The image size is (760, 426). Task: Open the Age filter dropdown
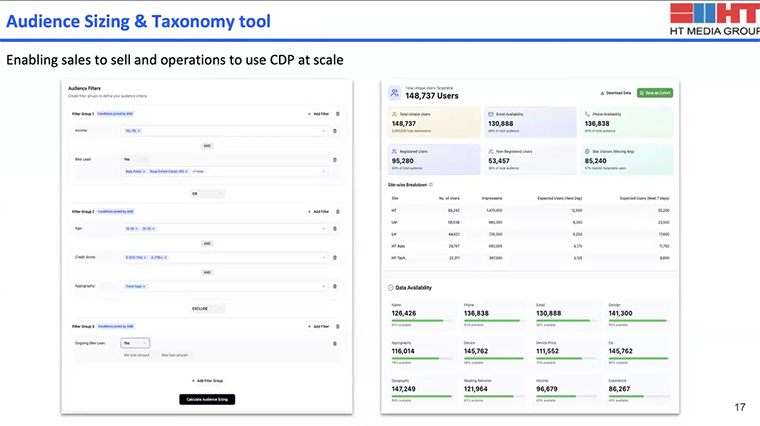coord(224,229)
